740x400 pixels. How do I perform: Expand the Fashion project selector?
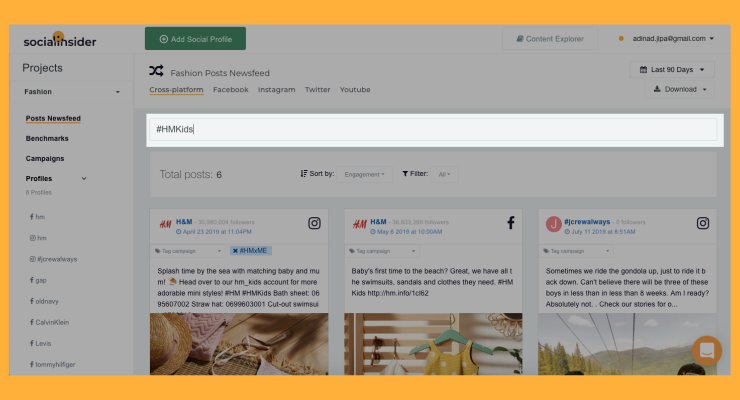pos(72,92)
